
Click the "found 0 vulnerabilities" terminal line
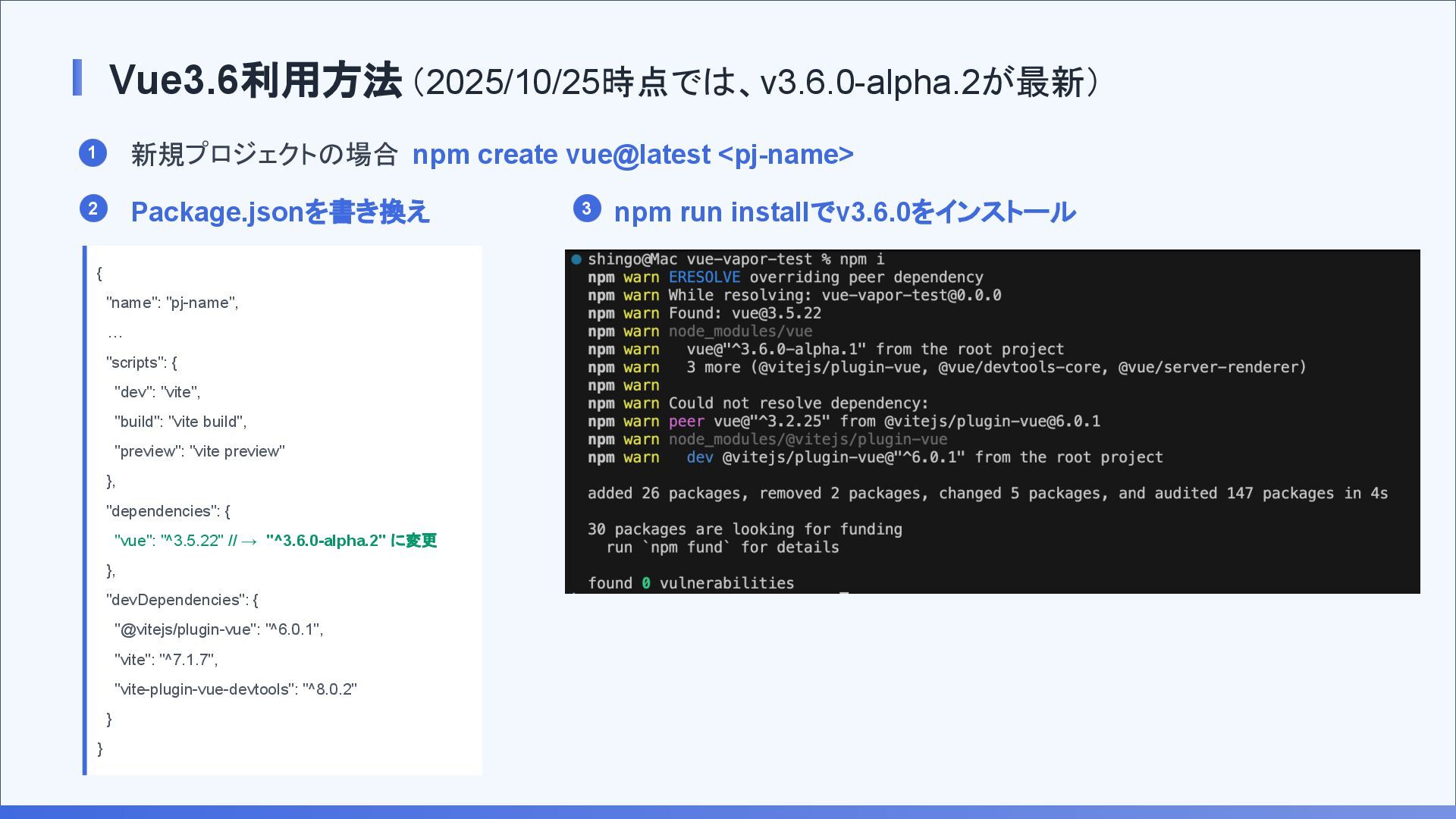[x=690, y=583]
